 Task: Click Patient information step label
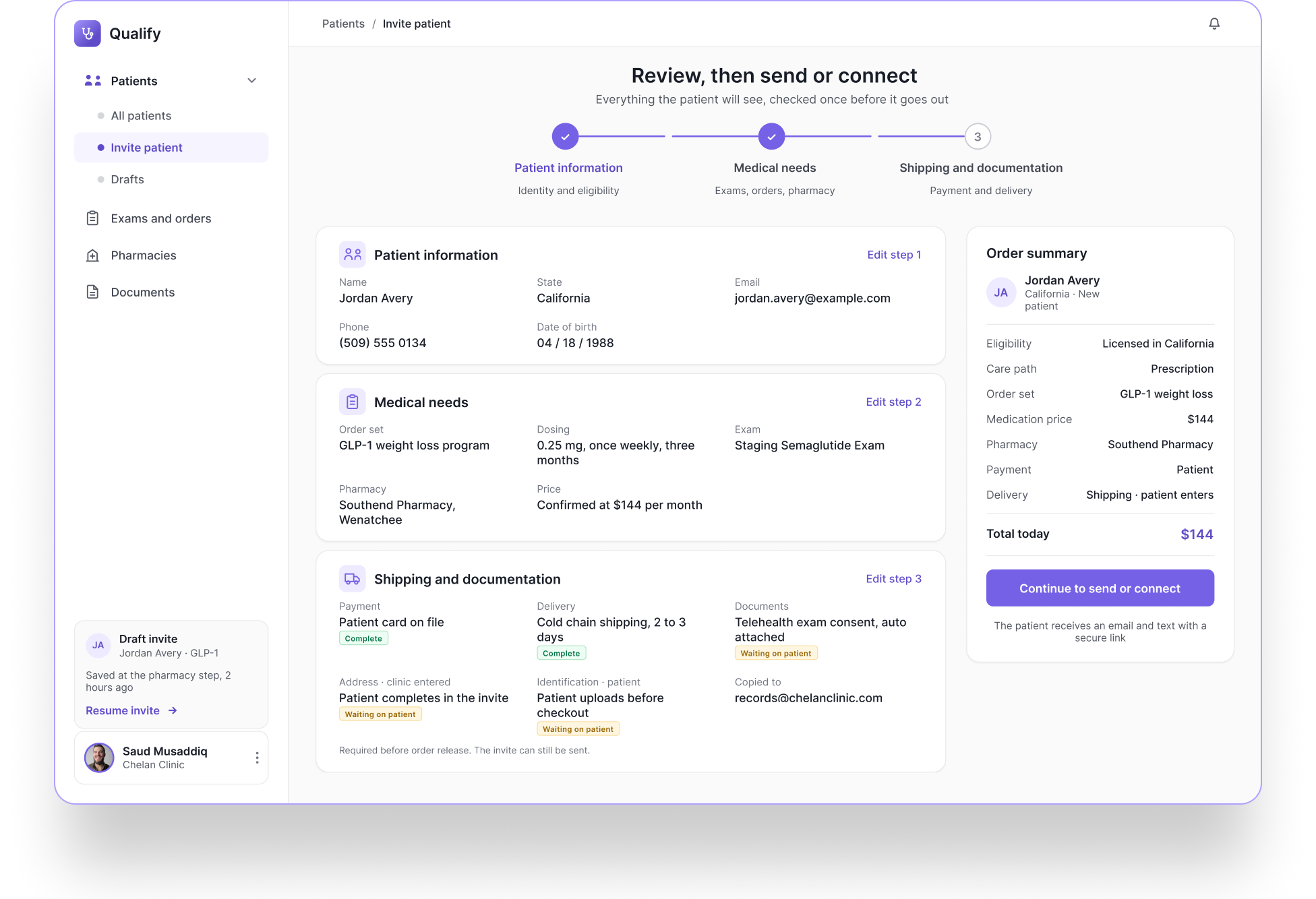click(x=568, y=168)
